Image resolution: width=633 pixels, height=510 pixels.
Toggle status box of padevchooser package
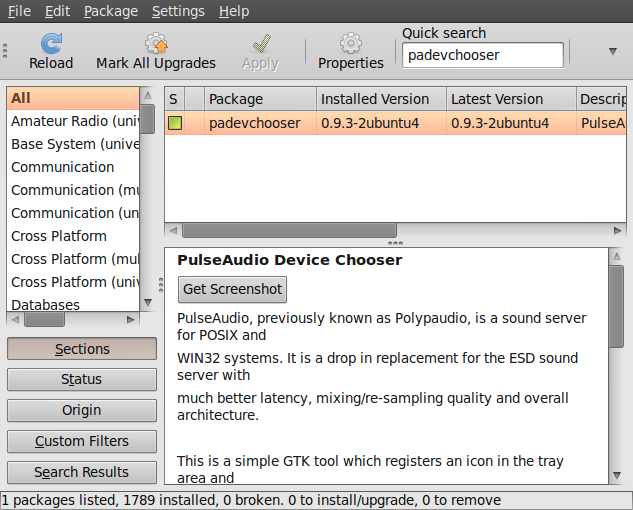click(175, 123)
